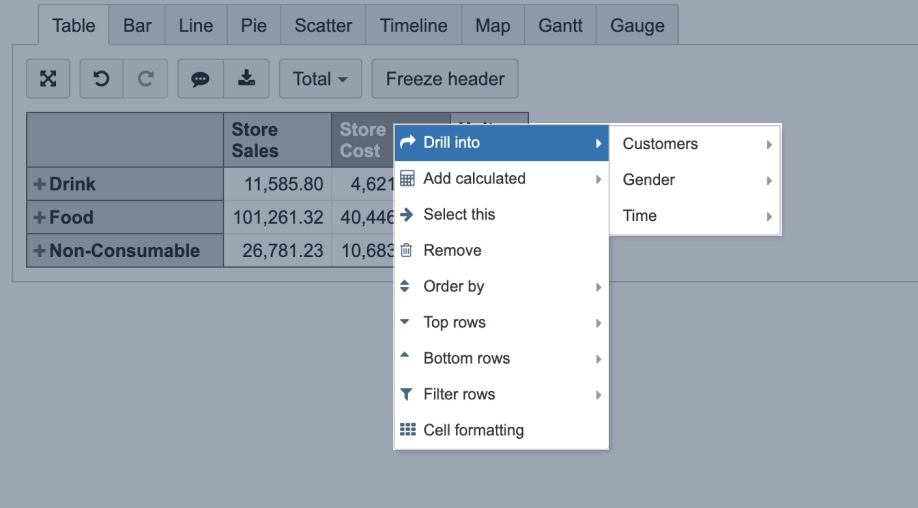Open the Total dropdown

pos(320,79)
